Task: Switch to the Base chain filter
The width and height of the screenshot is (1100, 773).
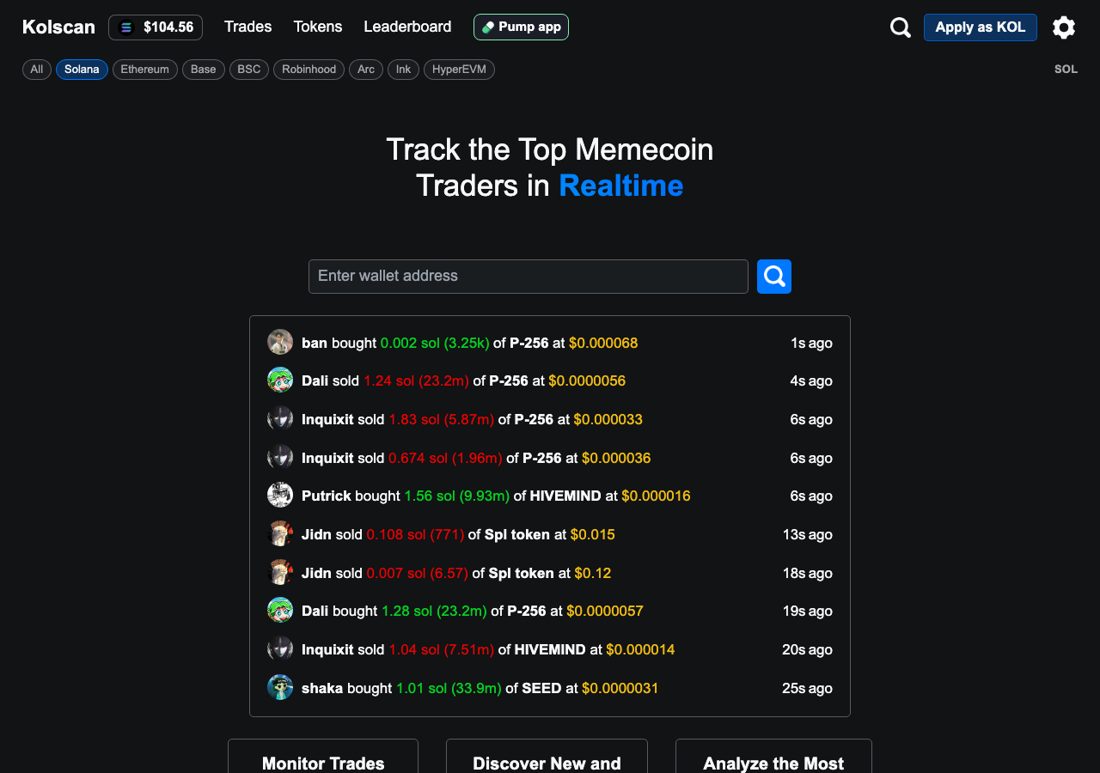Action: (203, 69)
